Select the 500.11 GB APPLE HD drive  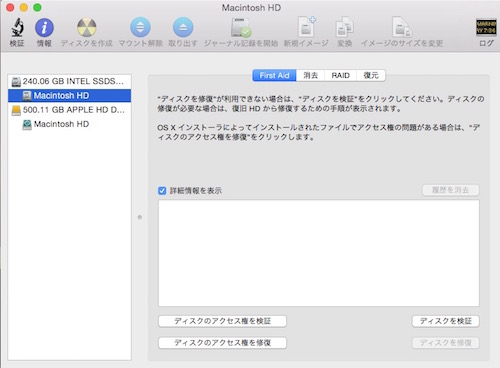(x=69, y=110)
